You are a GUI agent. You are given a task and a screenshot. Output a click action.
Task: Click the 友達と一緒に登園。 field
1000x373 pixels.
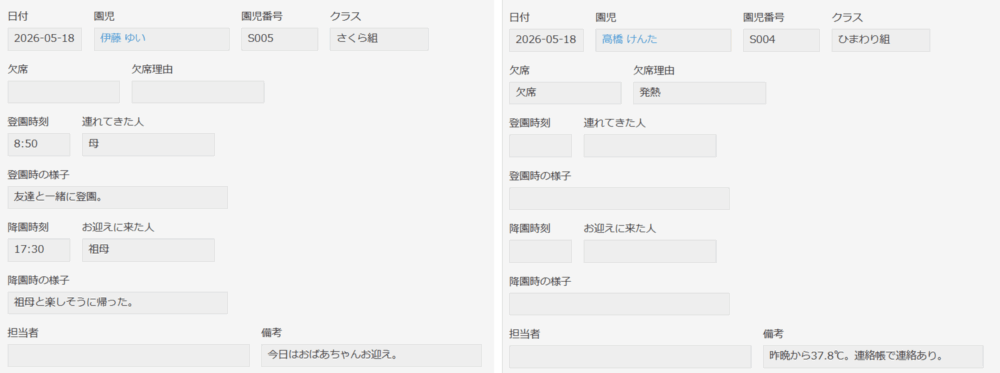[117, 198]
